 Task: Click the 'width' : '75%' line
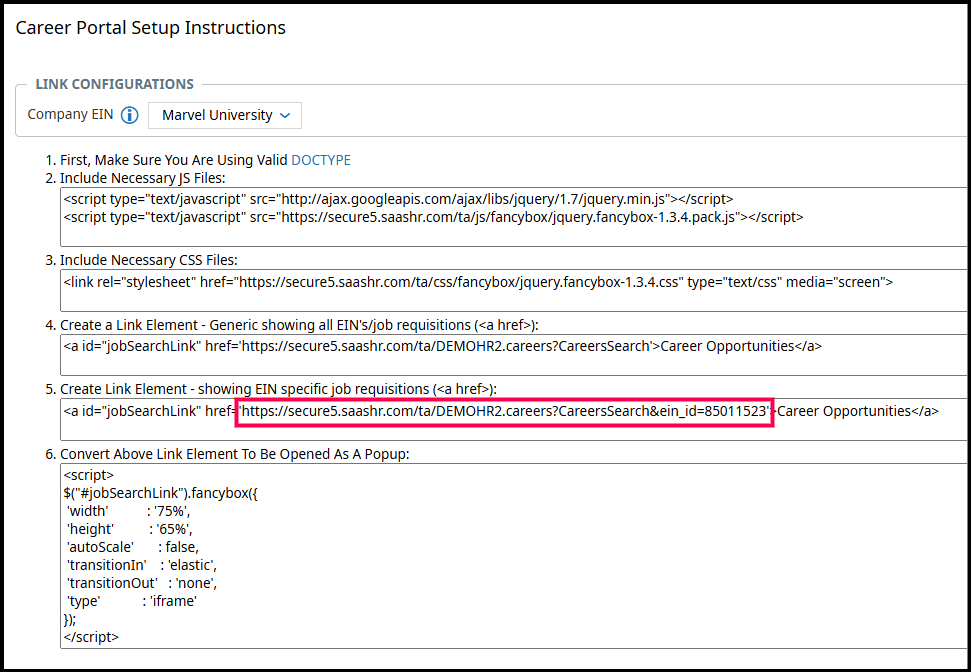128,511
